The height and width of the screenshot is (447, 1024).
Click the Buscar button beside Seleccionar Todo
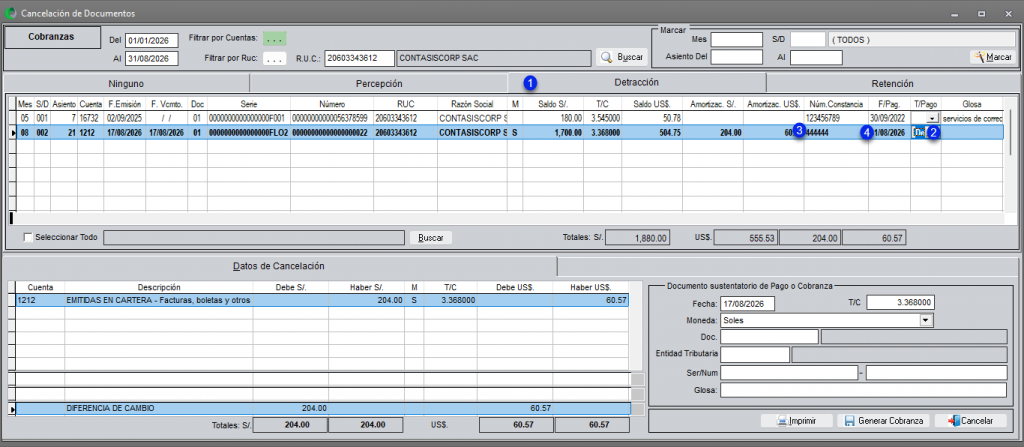[x=430, y=238]
